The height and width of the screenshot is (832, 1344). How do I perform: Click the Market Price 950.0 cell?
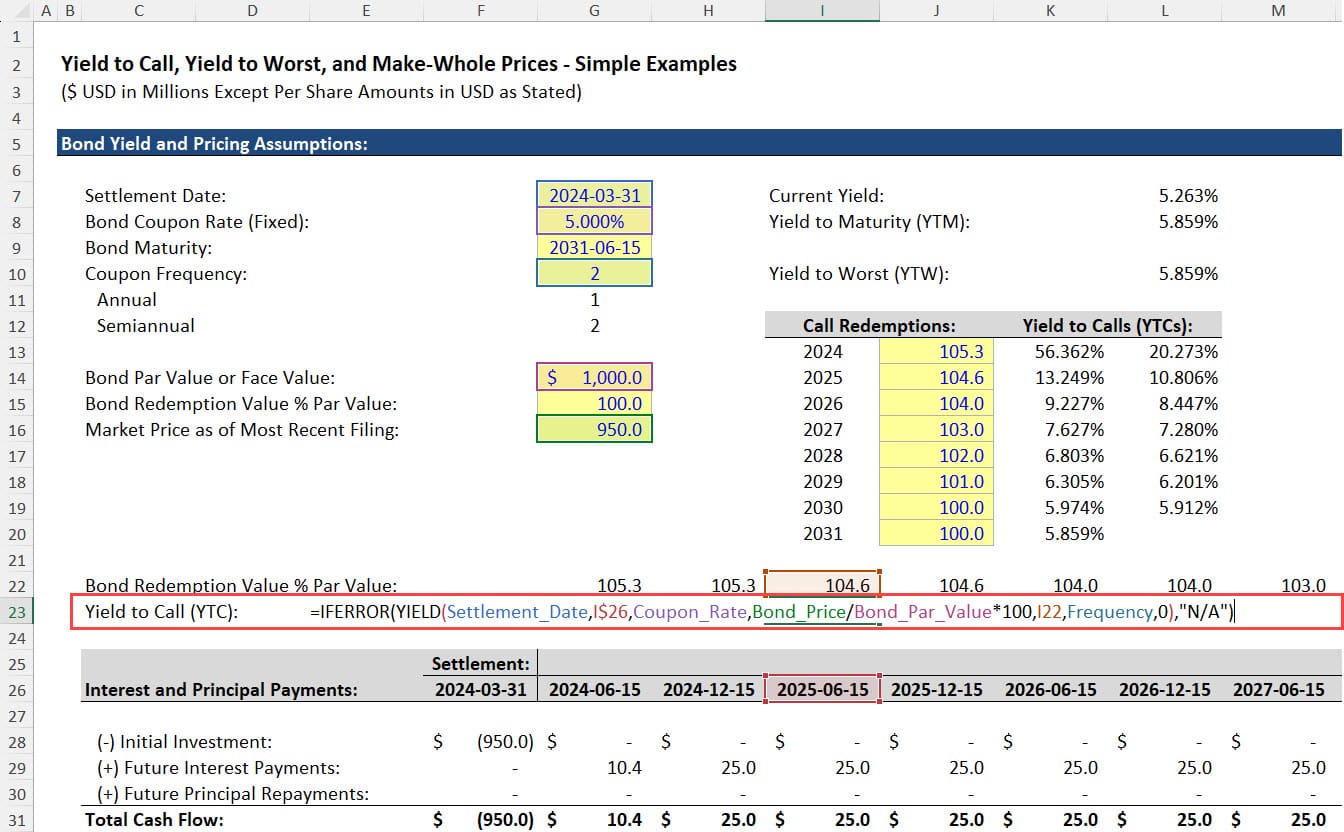pyautogui.click(x=594, y=430)
